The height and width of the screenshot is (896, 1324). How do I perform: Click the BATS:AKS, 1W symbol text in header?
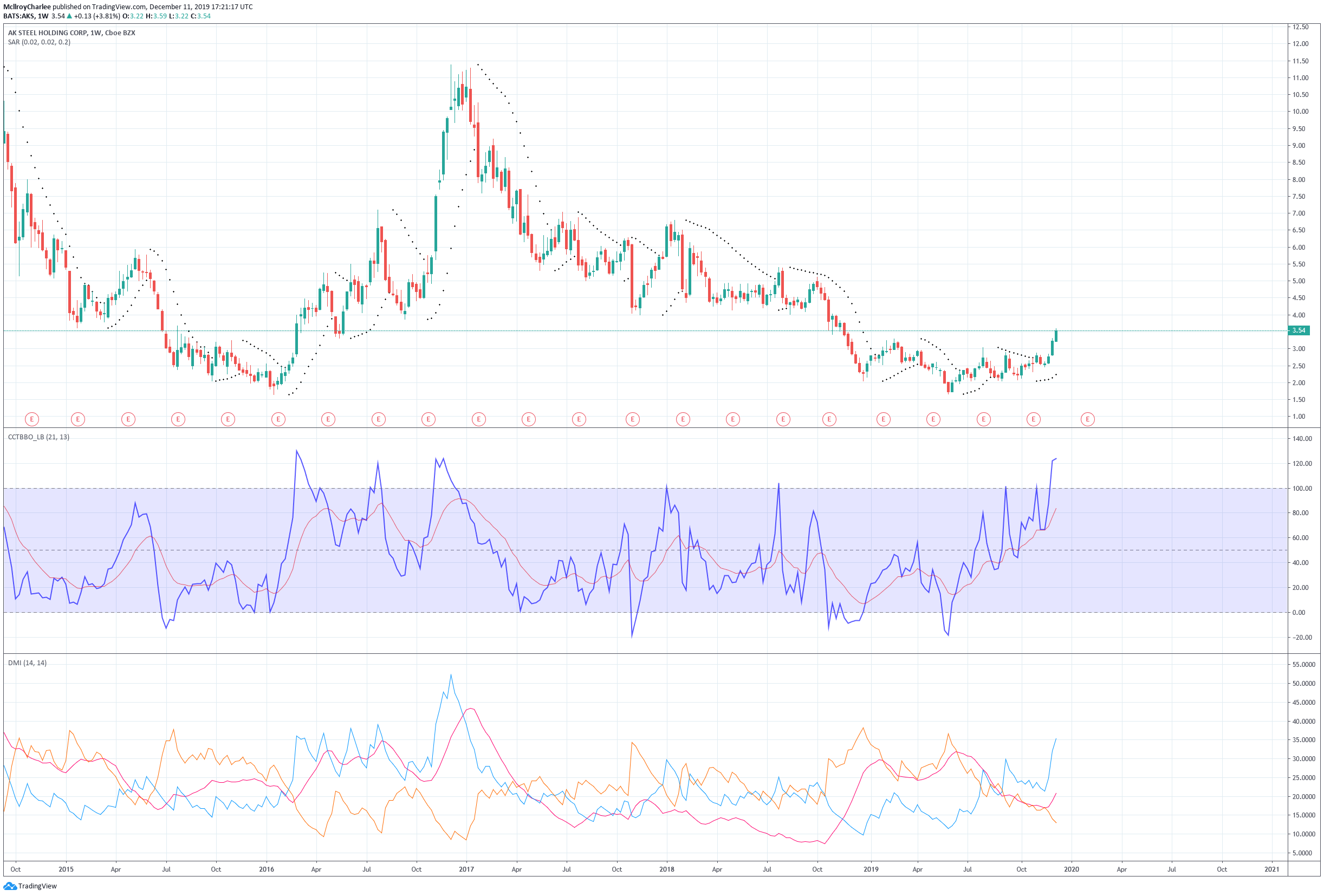[25, 16]
